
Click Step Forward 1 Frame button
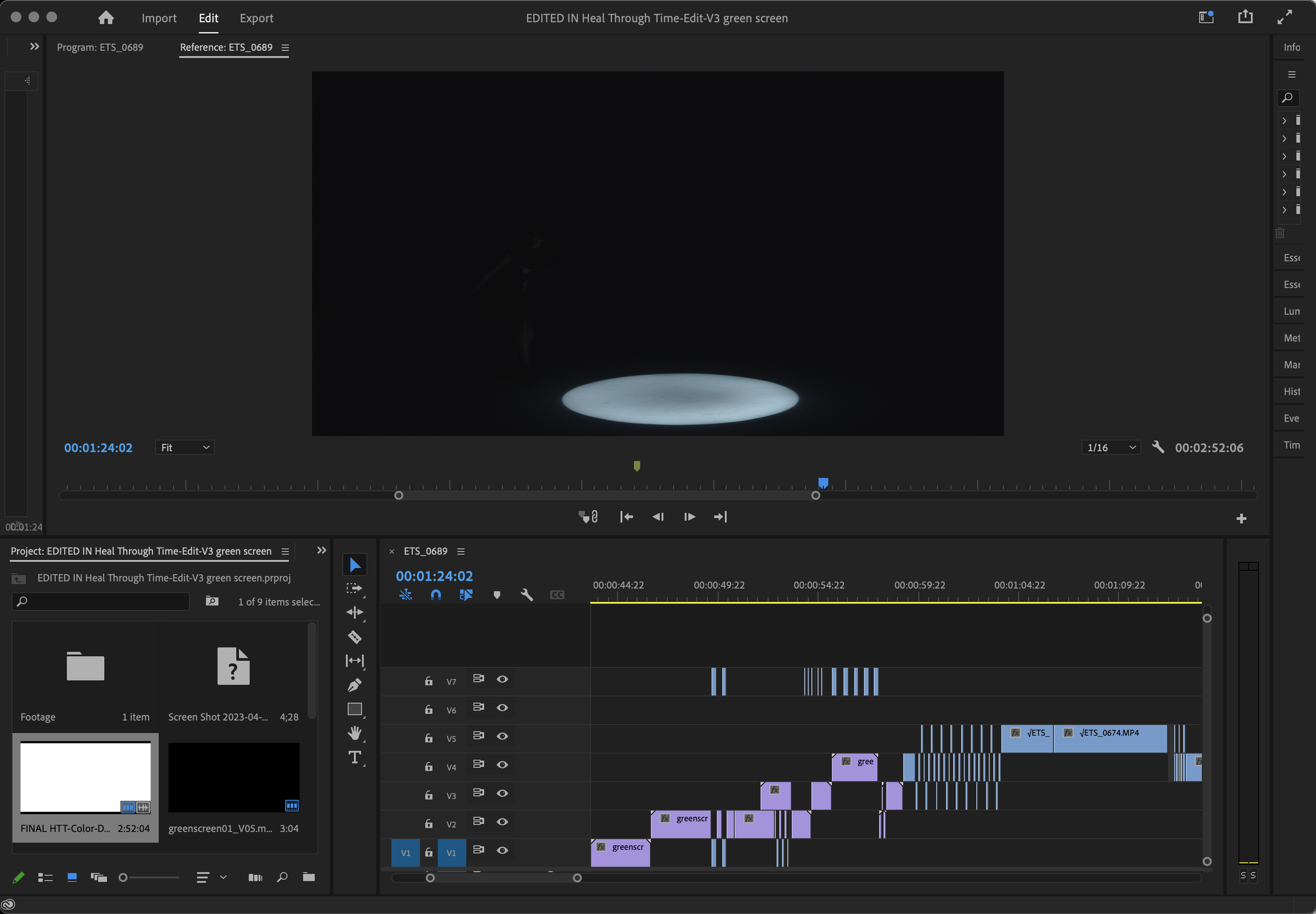coord(689,516)
